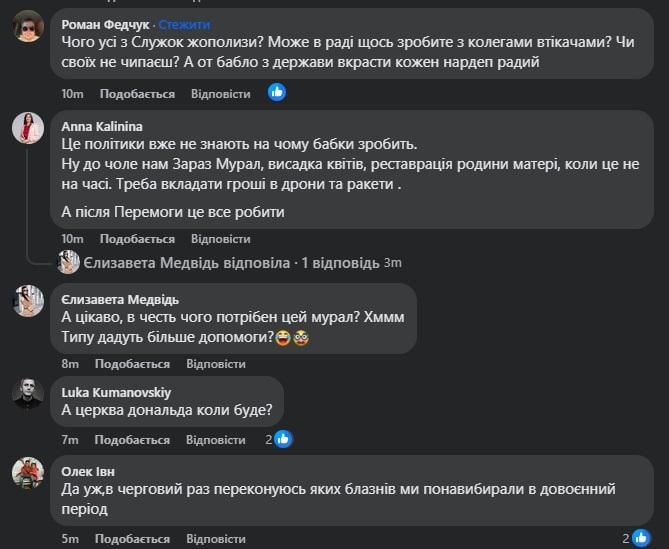Click Luka Kumanovskiy's name link

[x=118, y=390]
